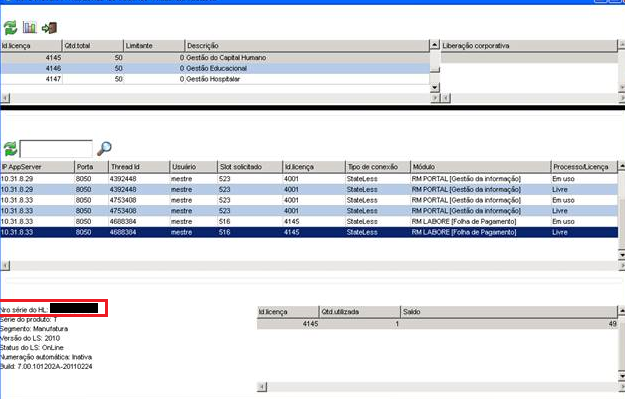Image resolution: width=625 pixels, height=399 pixels.
Task: Select highlighted RM LABORE row marked Livre
Action: coord(309,232)
